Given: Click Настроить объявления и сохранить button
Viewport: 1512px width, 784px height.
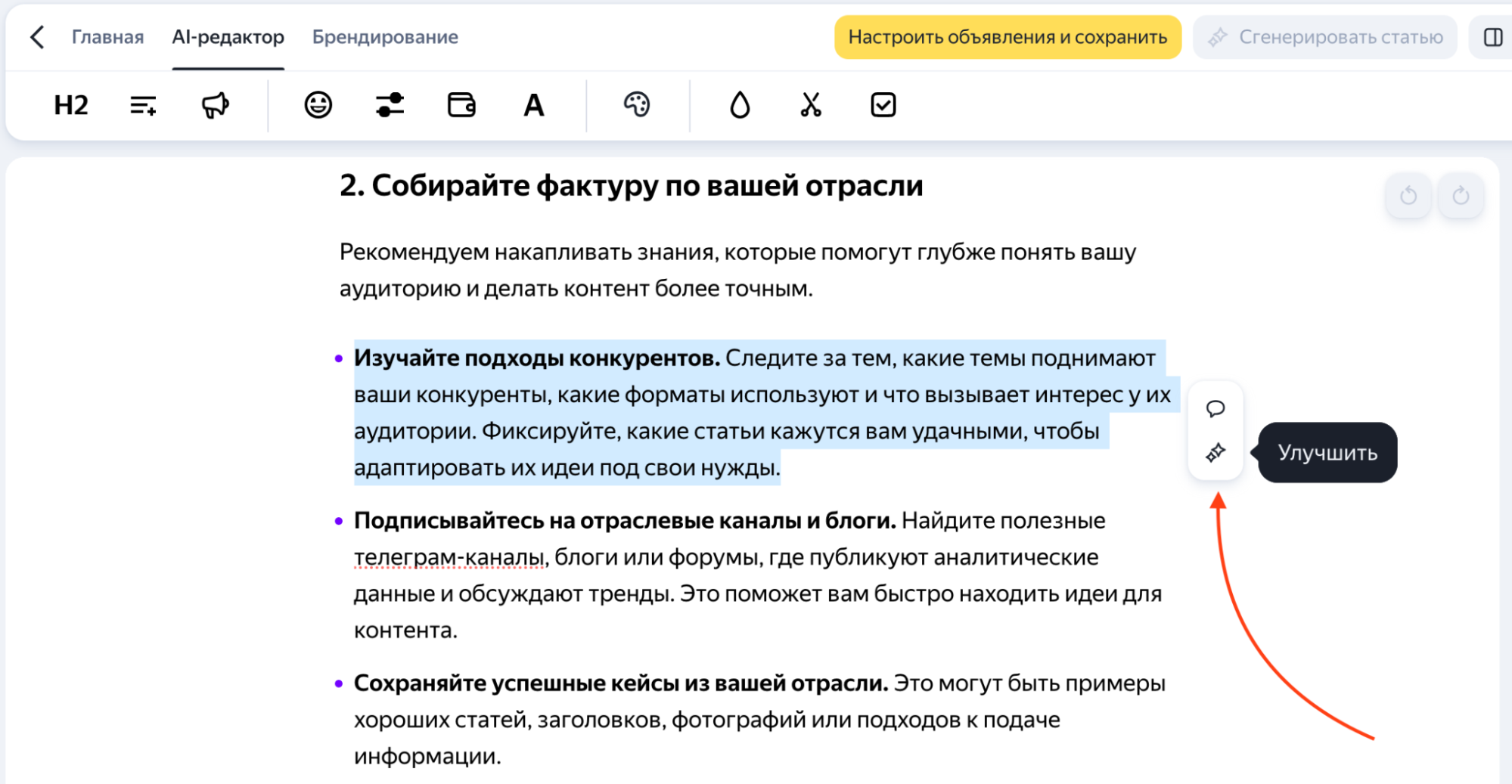Looking at the screenshot, I should coord(1007,37).
